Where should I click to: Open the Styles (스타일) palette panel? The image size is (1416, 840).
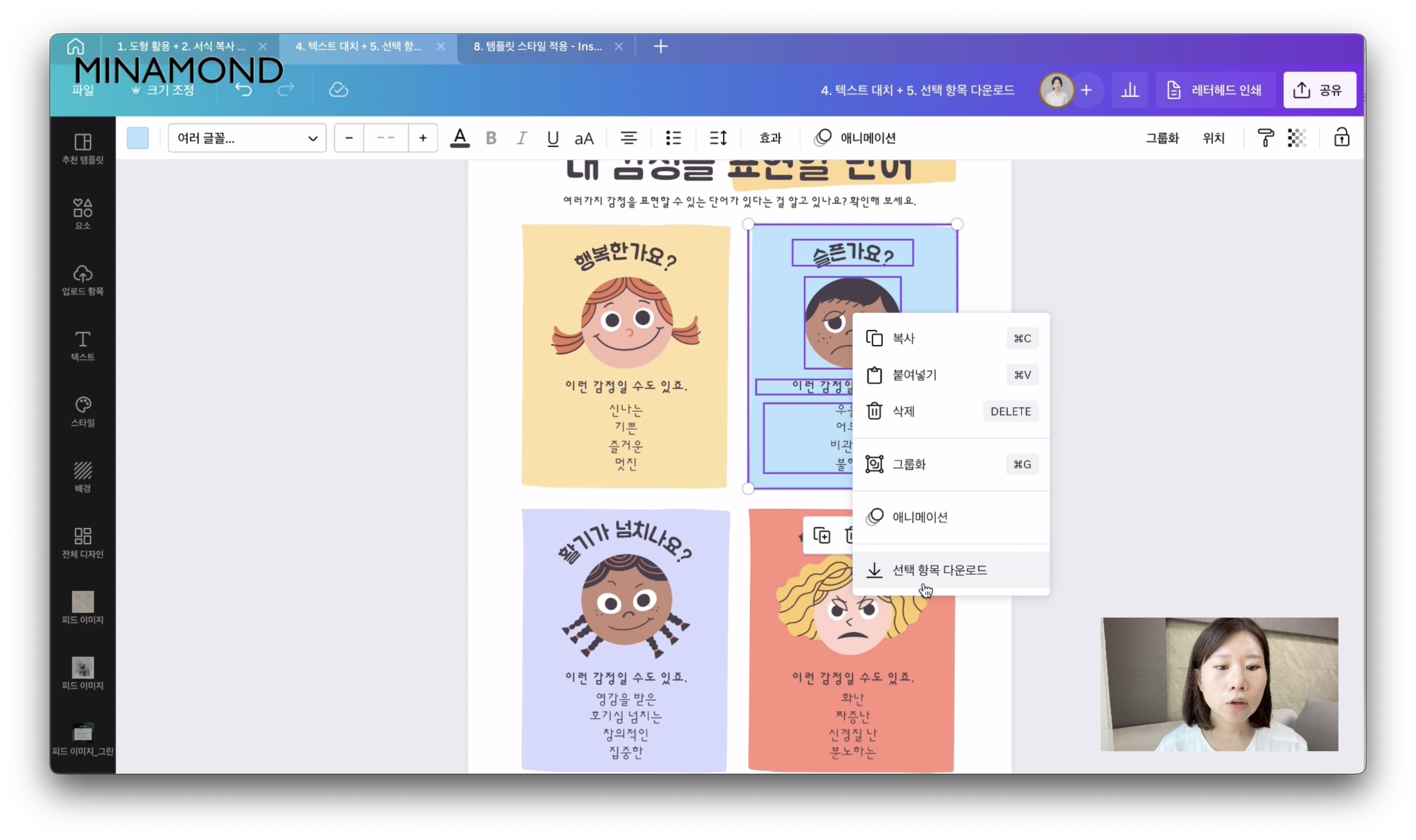coord(83,411)
